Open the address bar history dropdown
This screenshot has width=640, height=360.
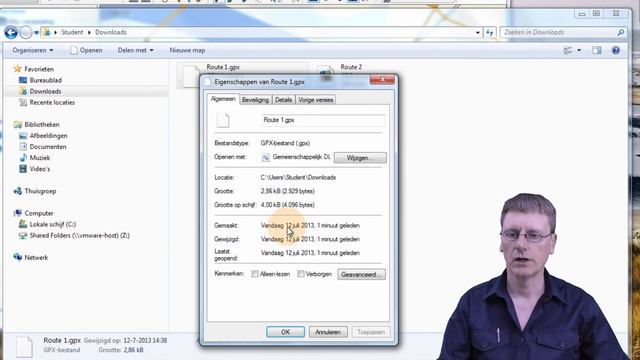pyautogui.click(x=478, y=32)
